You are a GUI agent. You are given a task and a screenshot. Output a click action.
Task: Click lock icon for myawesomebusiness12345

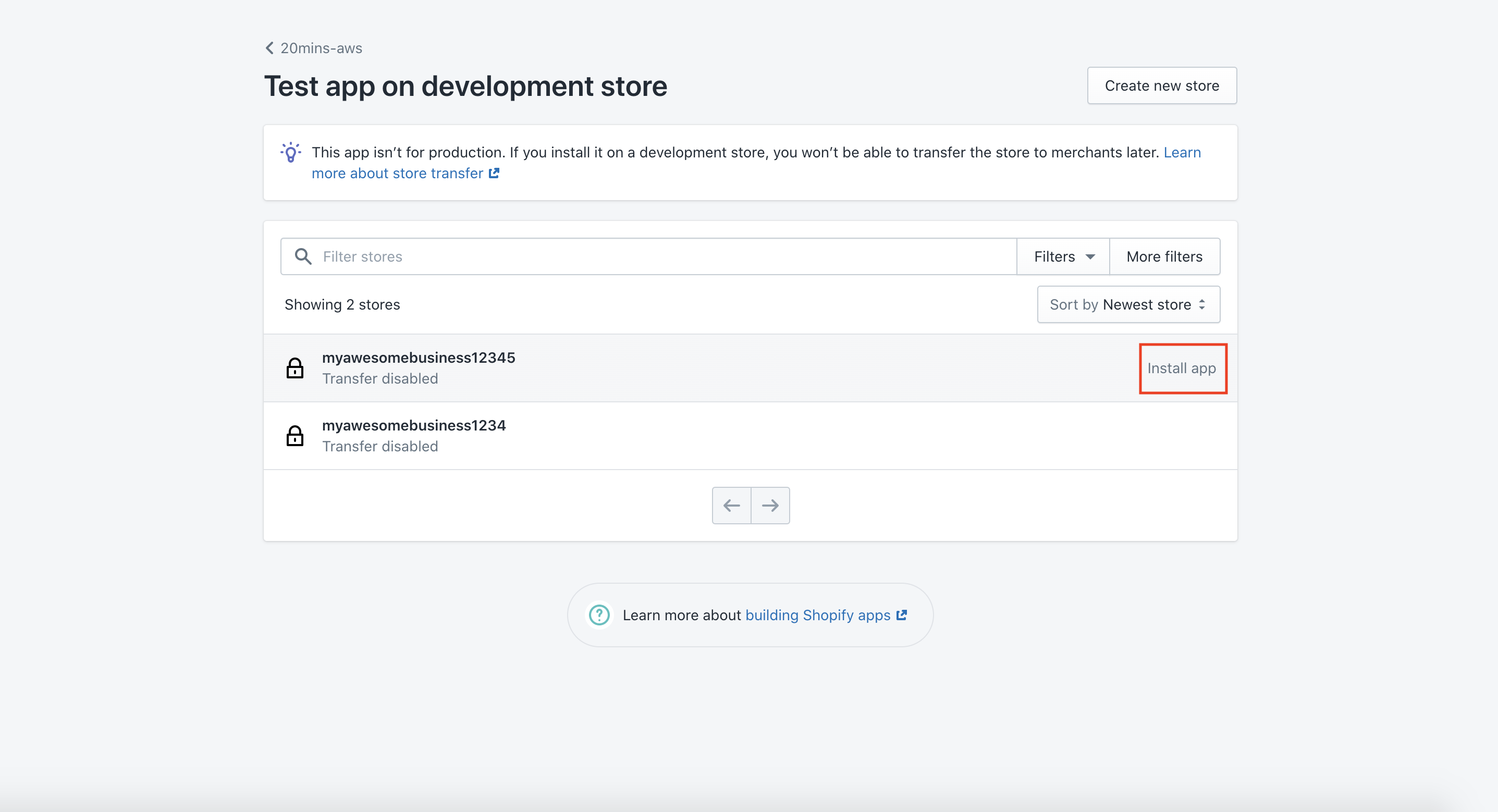tap(295, 368)
